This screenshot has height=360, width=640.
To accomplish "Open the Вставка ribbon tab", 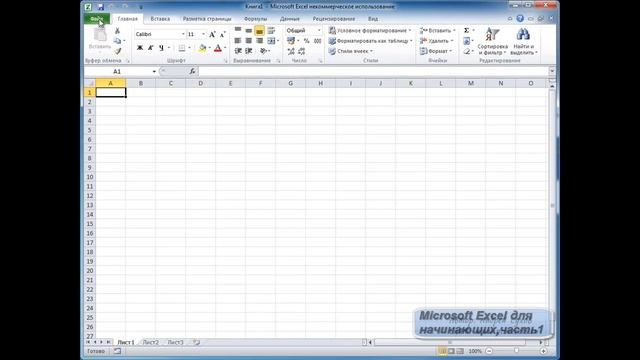I will pyautogui.click(x=160, y=19).
